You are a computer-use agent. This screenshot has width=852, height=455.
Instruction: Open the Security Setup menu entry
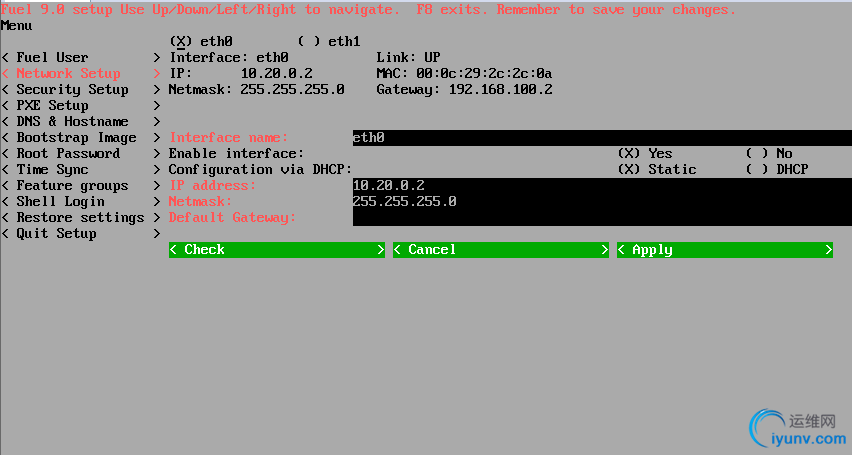82,90
